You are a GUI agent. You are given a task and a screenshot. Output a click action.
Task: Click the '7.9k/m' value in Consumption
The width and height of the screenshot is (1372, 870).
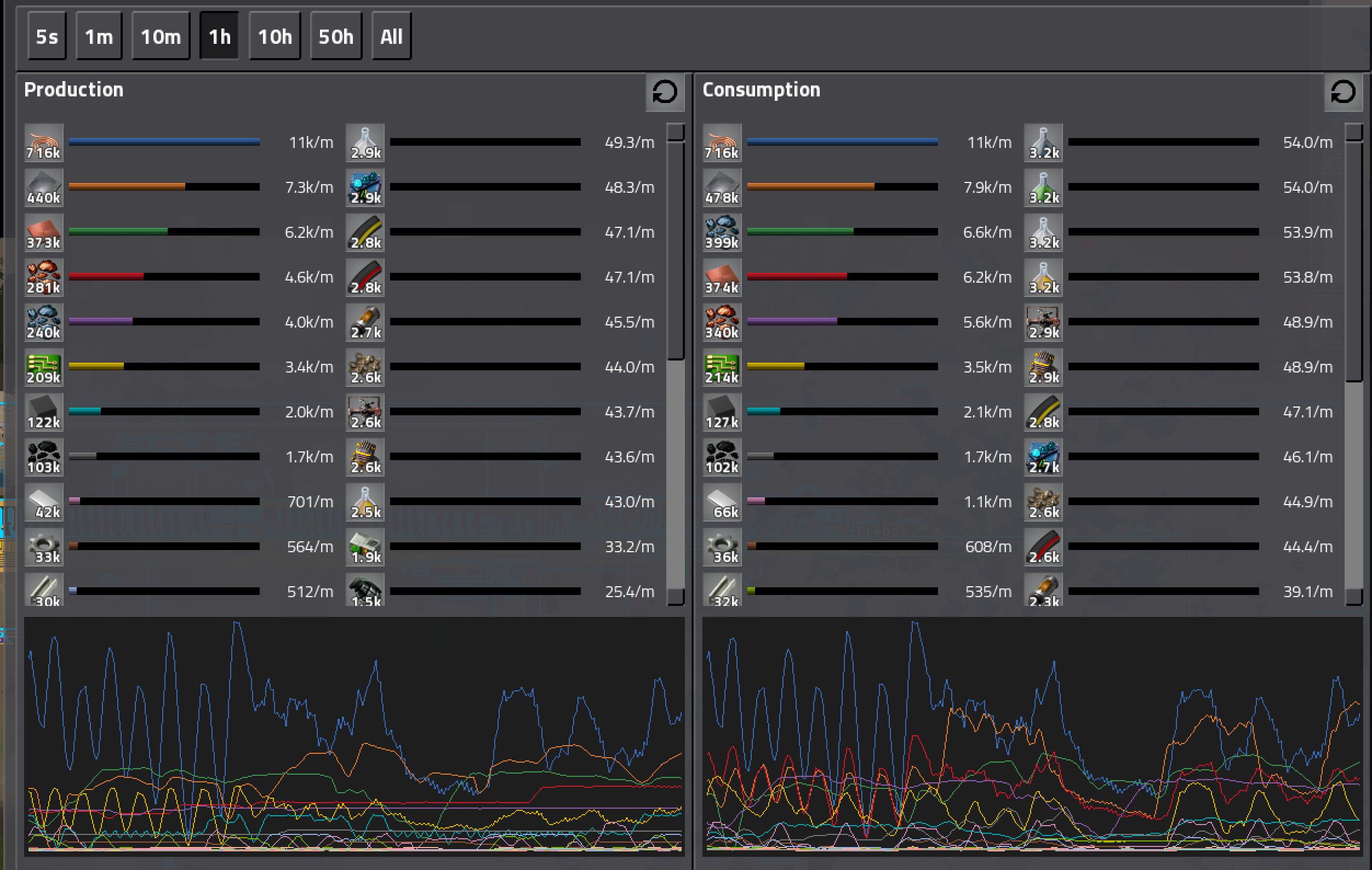click(x=987, y=187)
